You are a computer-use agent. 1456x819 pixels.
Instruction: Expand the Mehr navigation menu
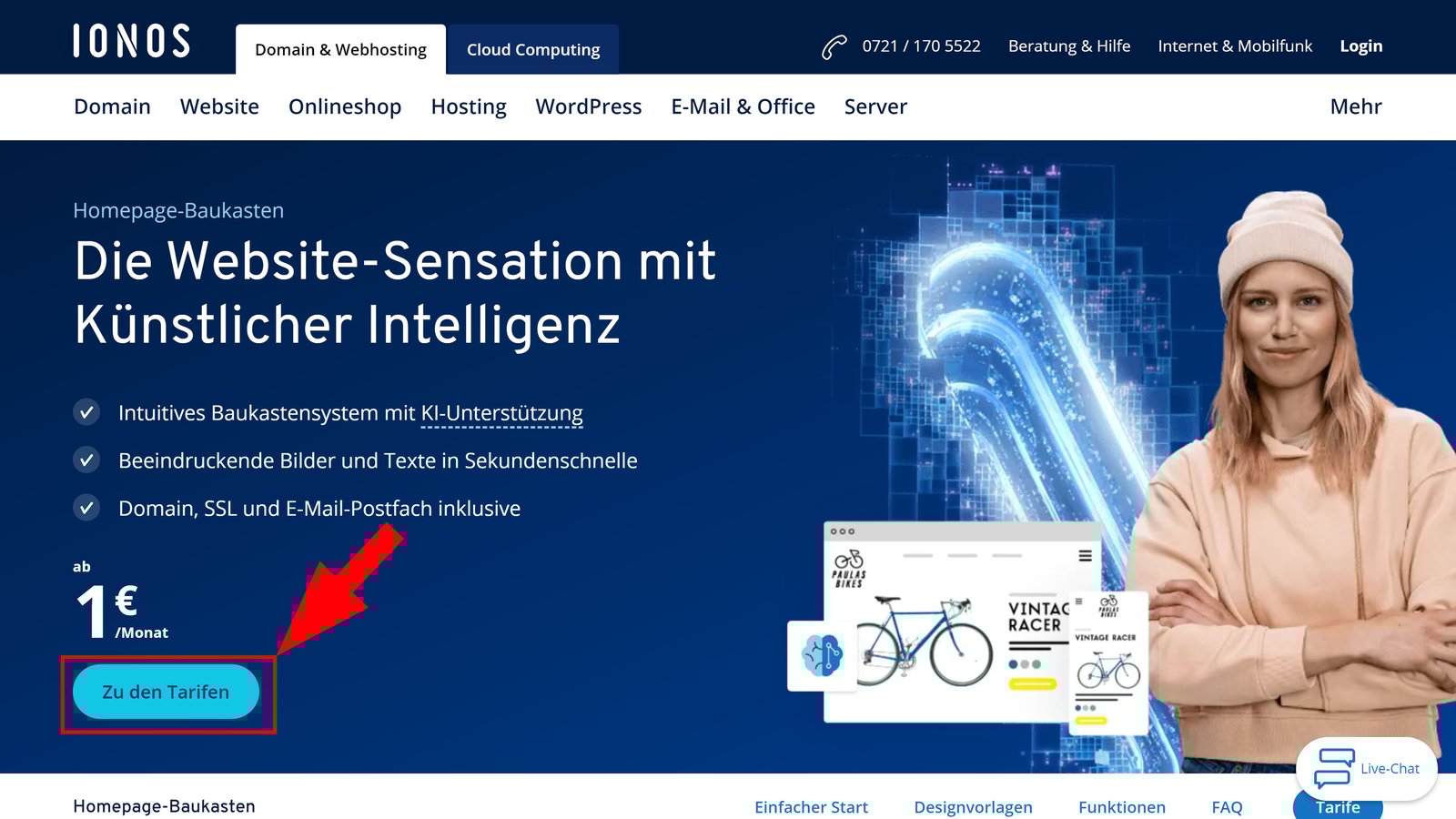coord(1355,106)
